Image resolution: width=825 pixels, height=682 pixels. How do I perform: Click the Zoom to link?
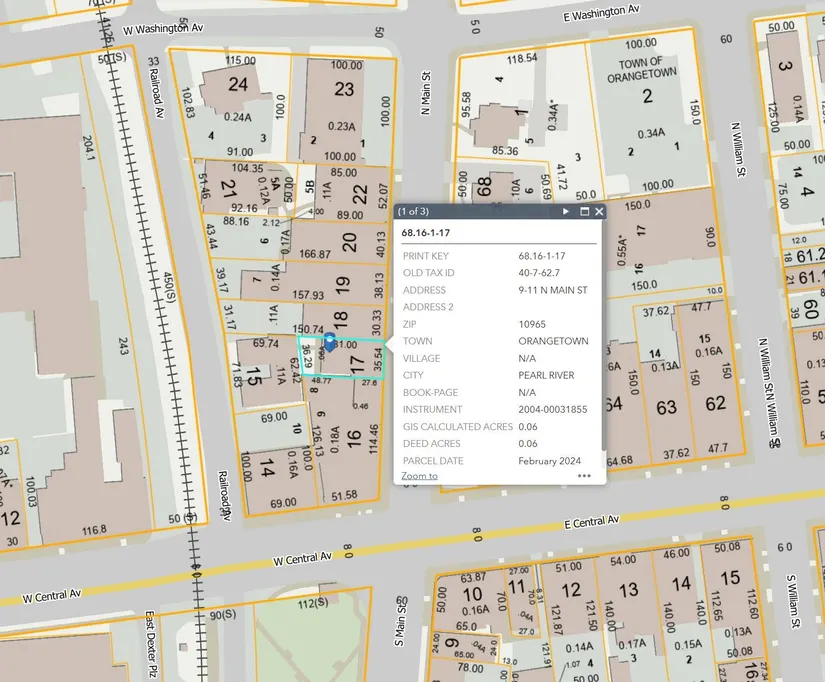coord(419,476)
